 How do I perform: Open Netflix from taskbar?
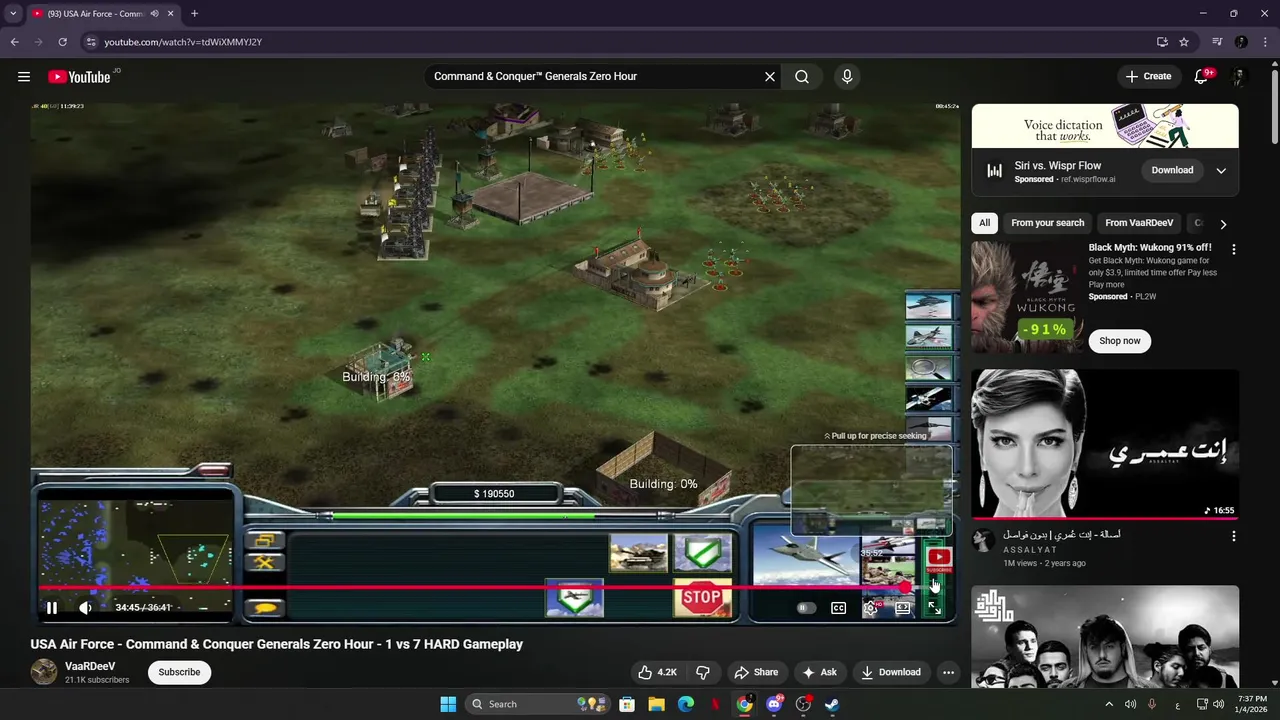(715, 704)
